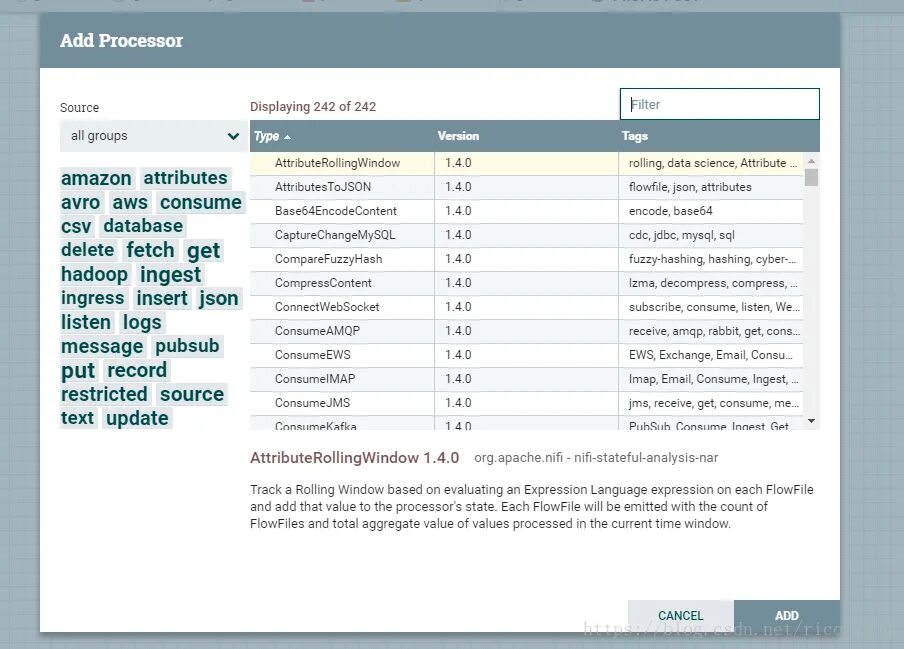Filter by the pubsub tag
The width and height of the screenshot is (904, 649).
tap(187, 346)
